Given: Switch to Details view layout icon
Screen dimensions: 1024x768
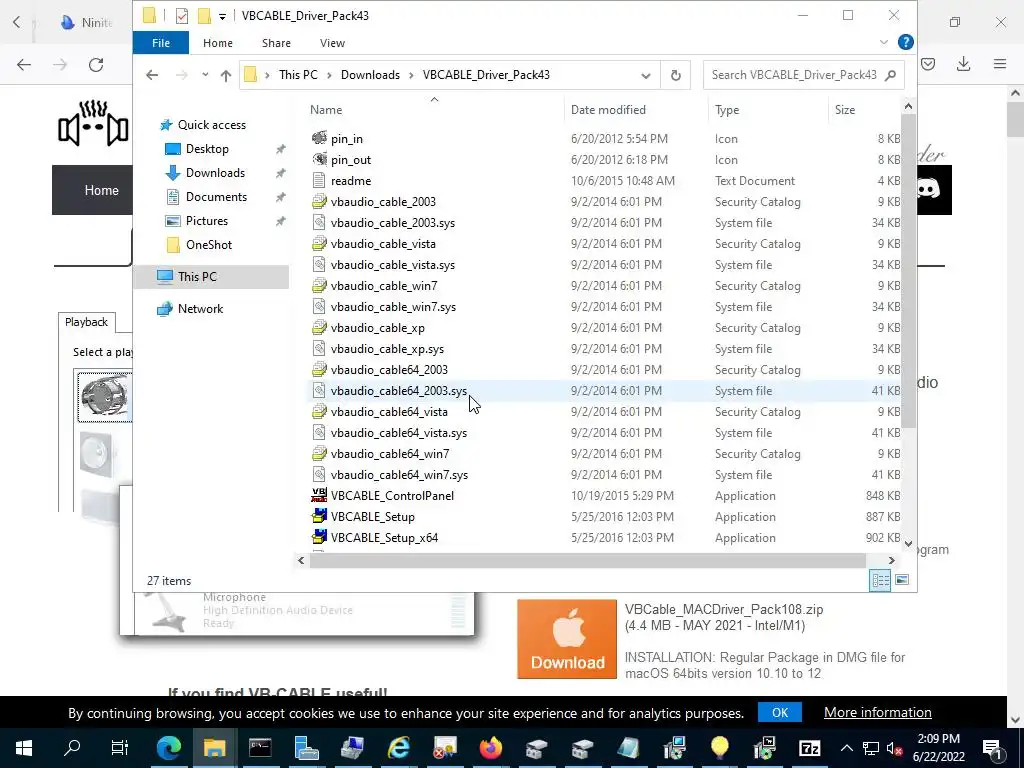Looking at the screenshot, I should pyautogui.click(x=880, y=580).
